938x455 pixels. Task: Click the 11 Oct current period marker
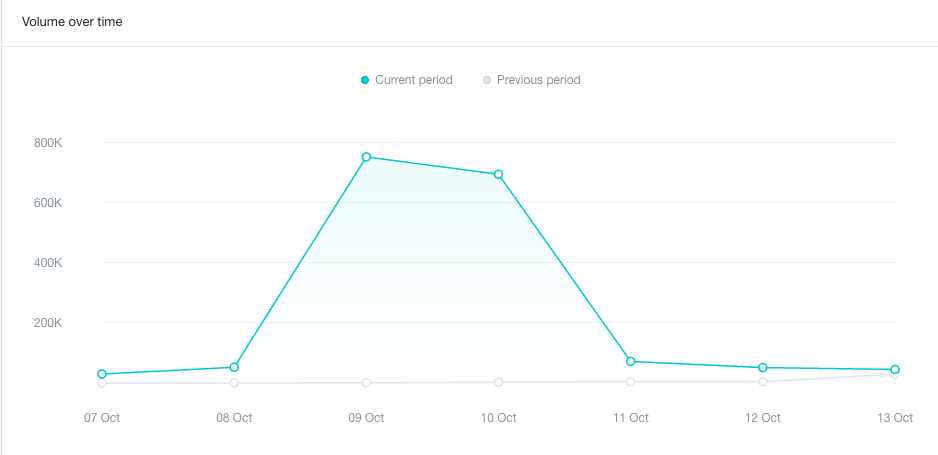631,362
